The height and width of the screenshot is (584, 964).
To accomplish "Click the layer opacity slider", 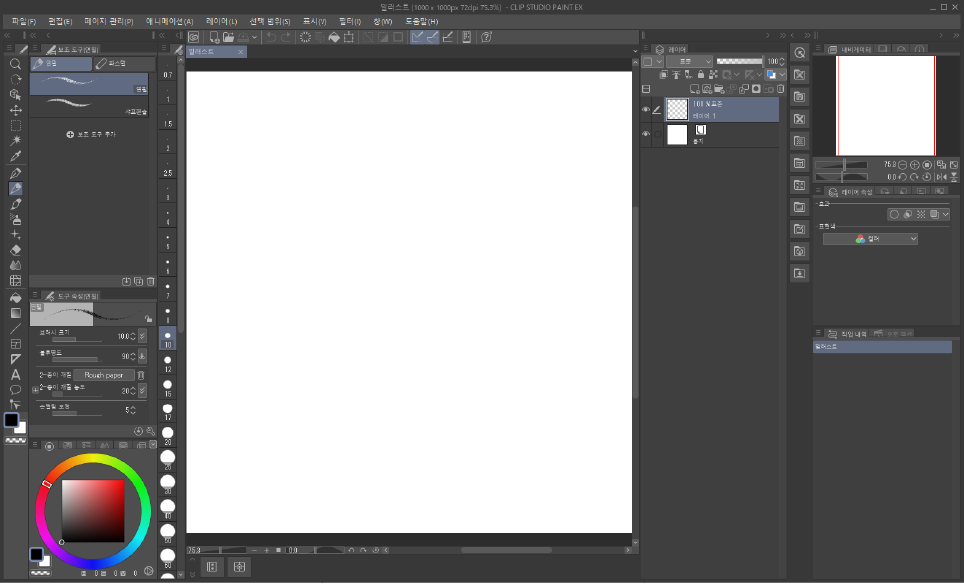I will click(740, 61).
